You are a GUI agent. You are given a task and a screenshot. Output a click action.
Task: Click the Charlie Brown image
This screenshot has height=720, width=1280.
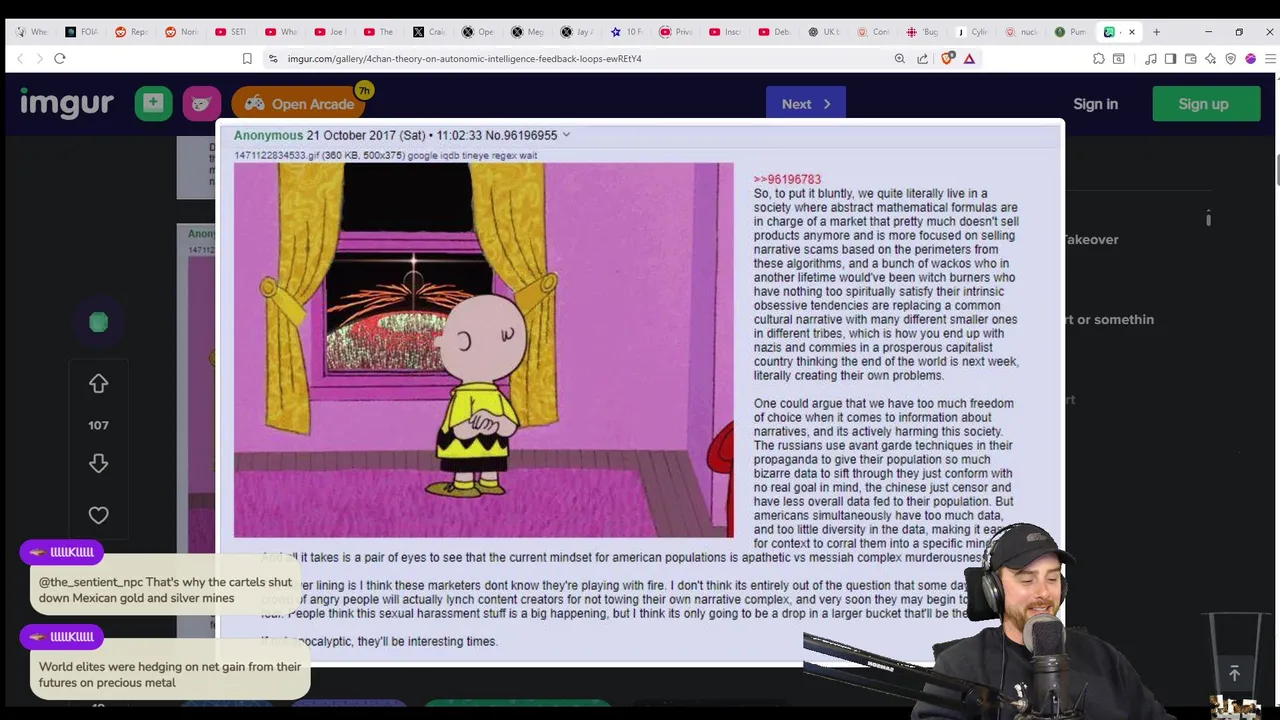pyautogui.click(x=483, y=350)
